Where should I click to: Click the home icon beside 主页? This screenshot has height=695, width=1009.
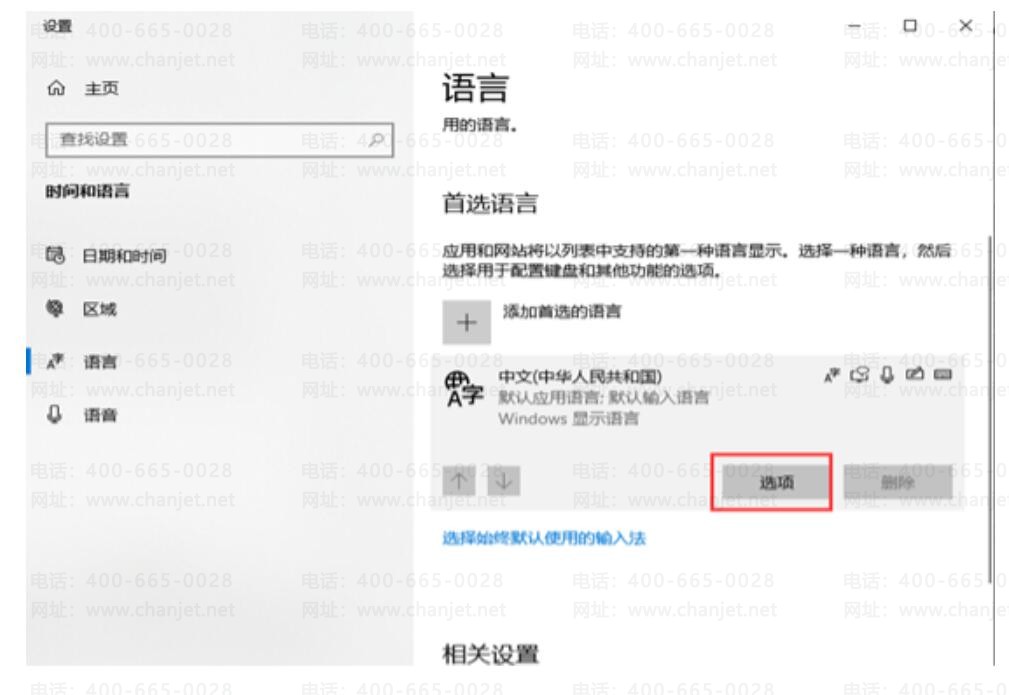(56, 88)
